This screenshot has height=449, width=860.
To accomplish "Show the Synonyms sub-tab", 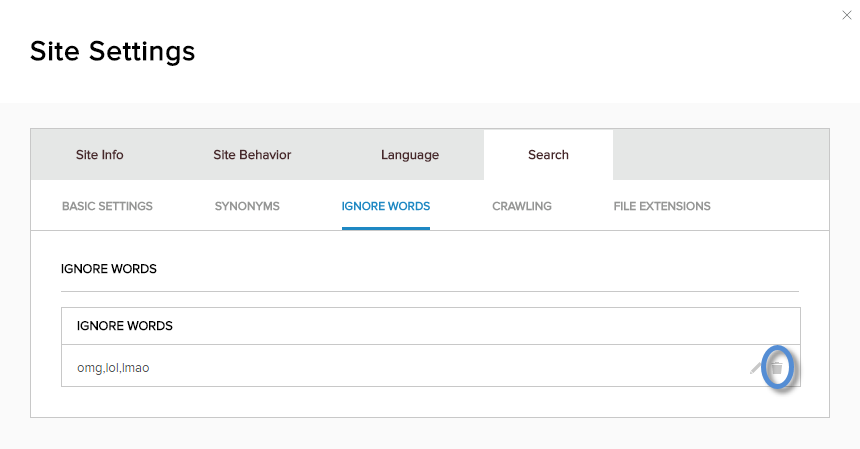I will pos(247,206).
